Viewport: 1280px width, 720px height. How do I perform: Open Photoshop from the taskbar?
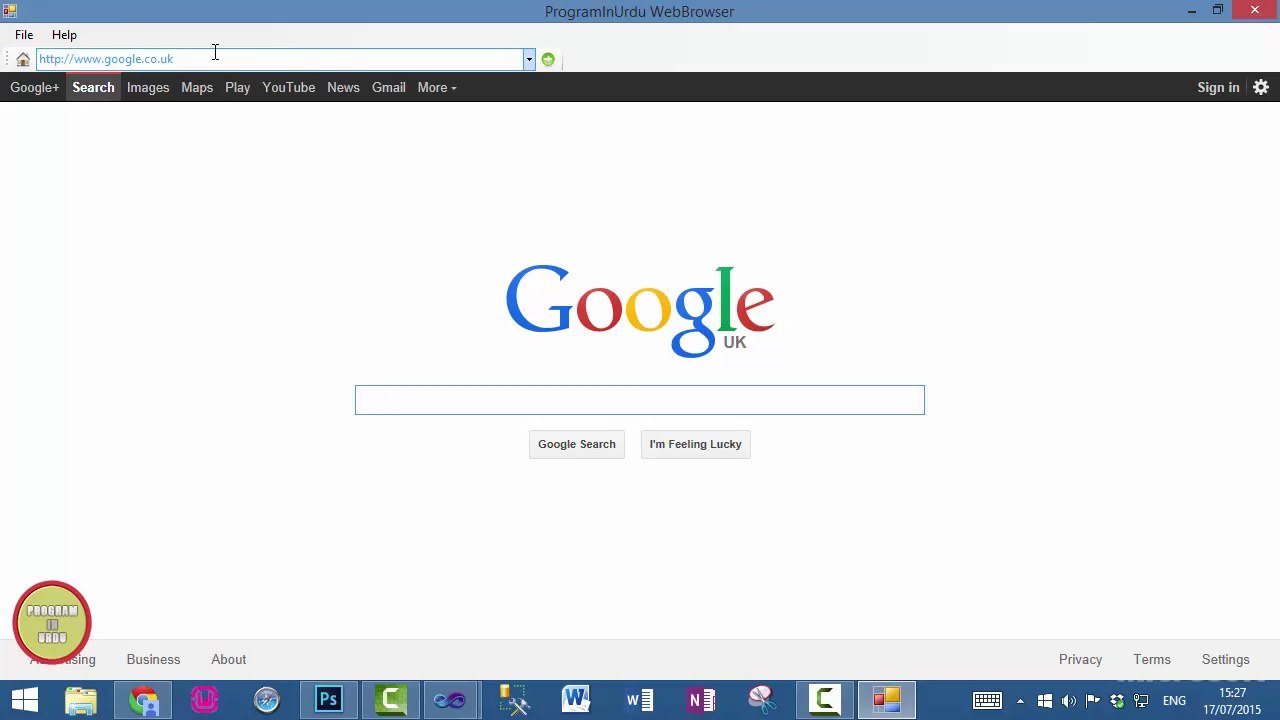pos(329,700)
